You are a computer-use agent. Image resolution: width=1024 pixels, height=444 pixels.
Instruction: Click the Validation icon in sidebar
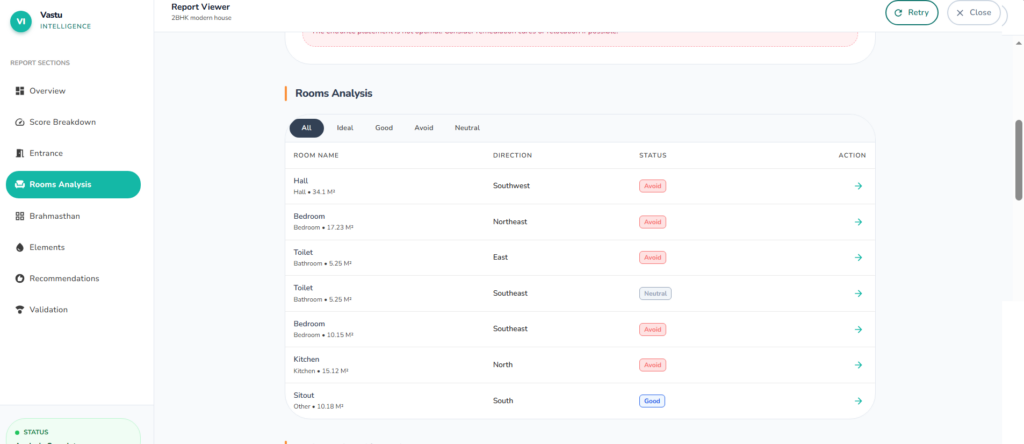point(20,310)
